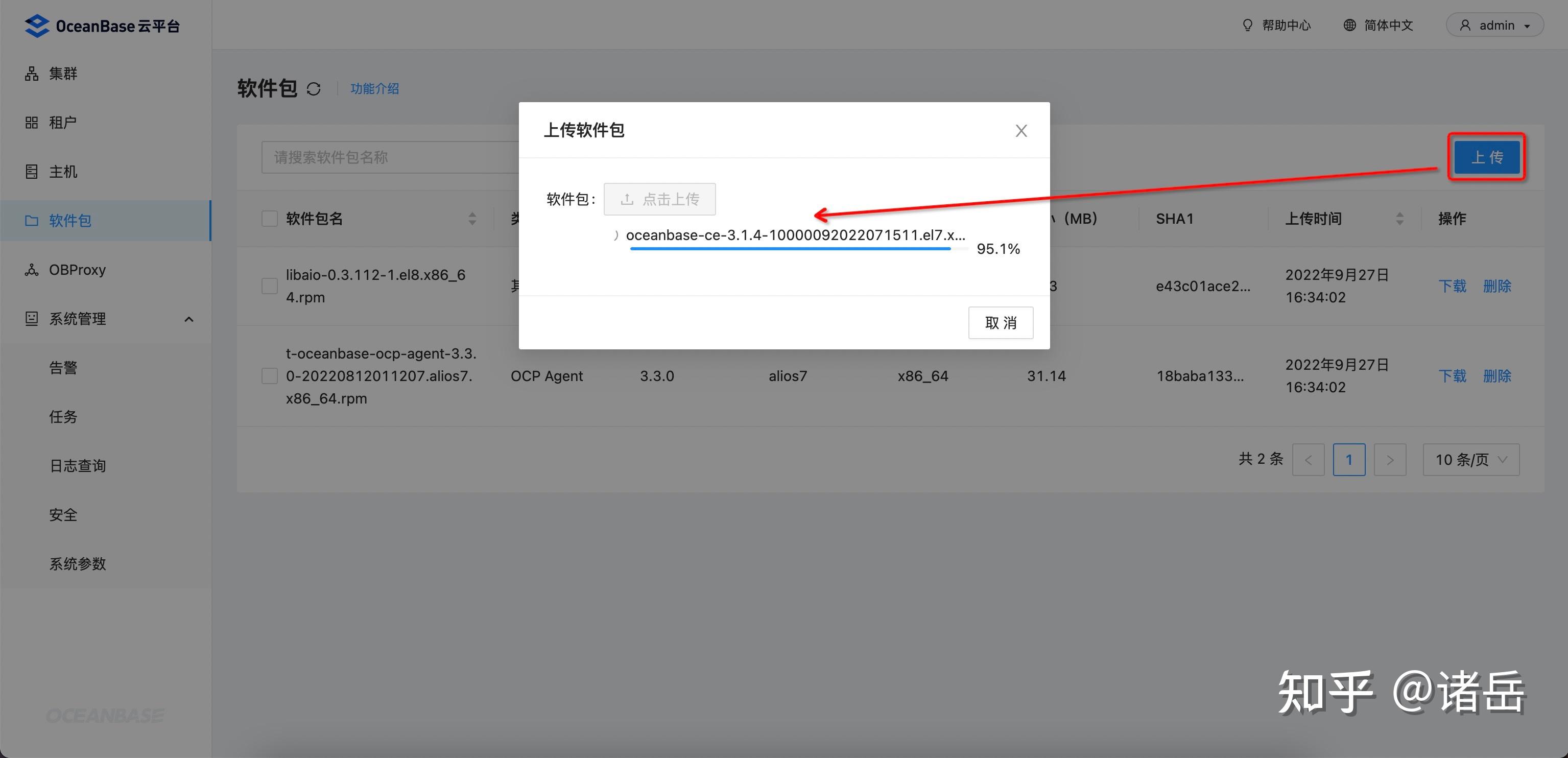Open the 功能介绍 link
This screenshot has width=1568, height=758.
[x=374, y=88]
